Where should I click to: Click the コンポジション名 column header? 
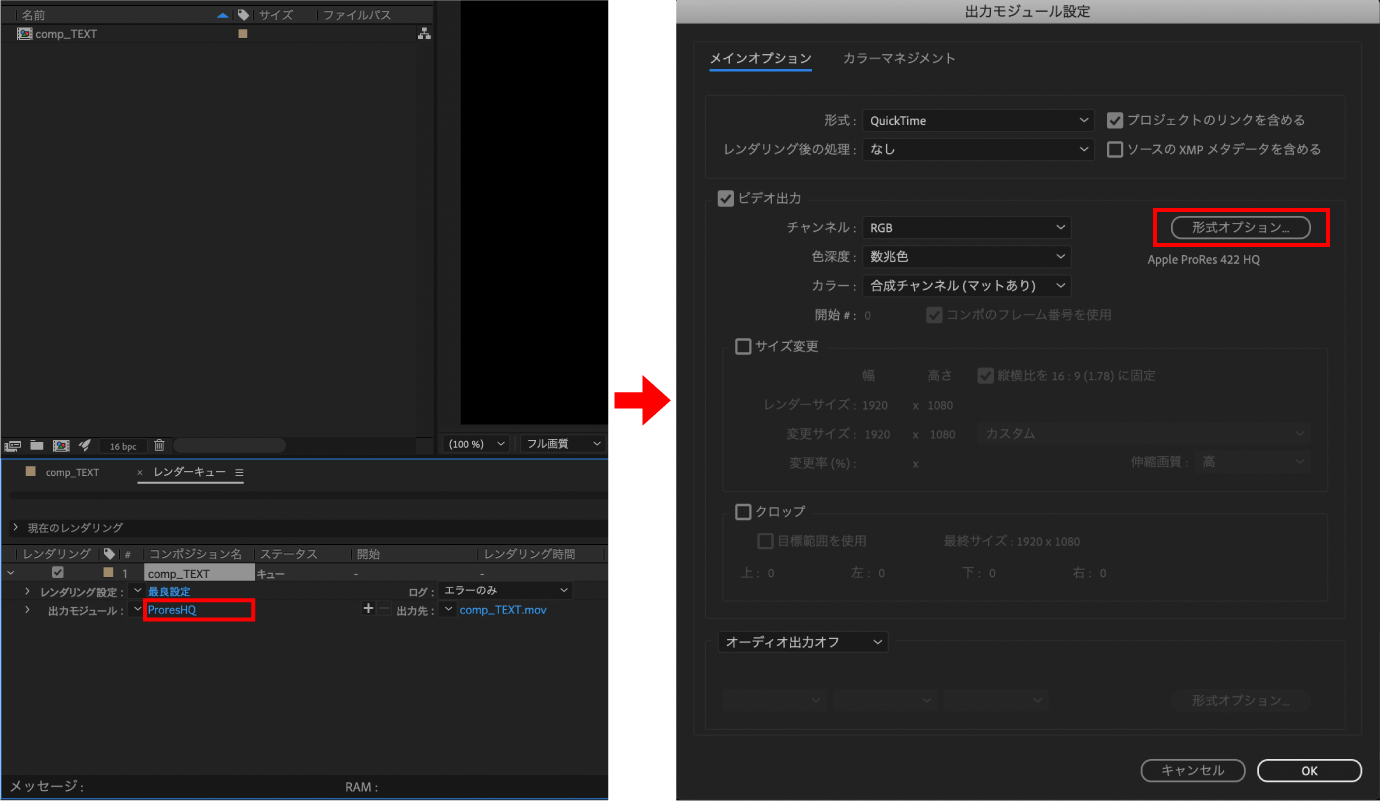[x=195, y=554]
